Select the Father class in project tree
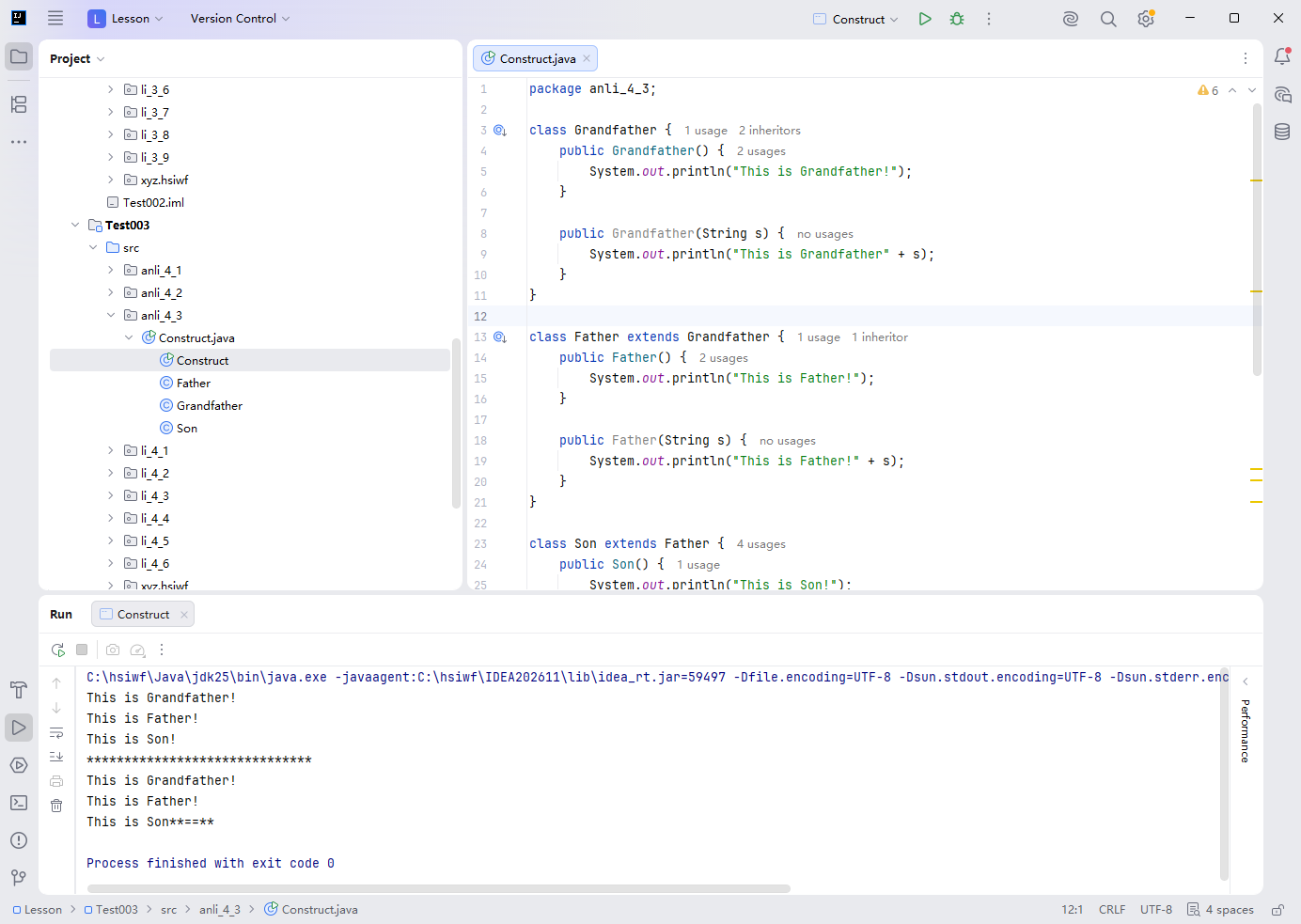The width and height of the screenshot is (1301, 924). [x=194, y=384]
